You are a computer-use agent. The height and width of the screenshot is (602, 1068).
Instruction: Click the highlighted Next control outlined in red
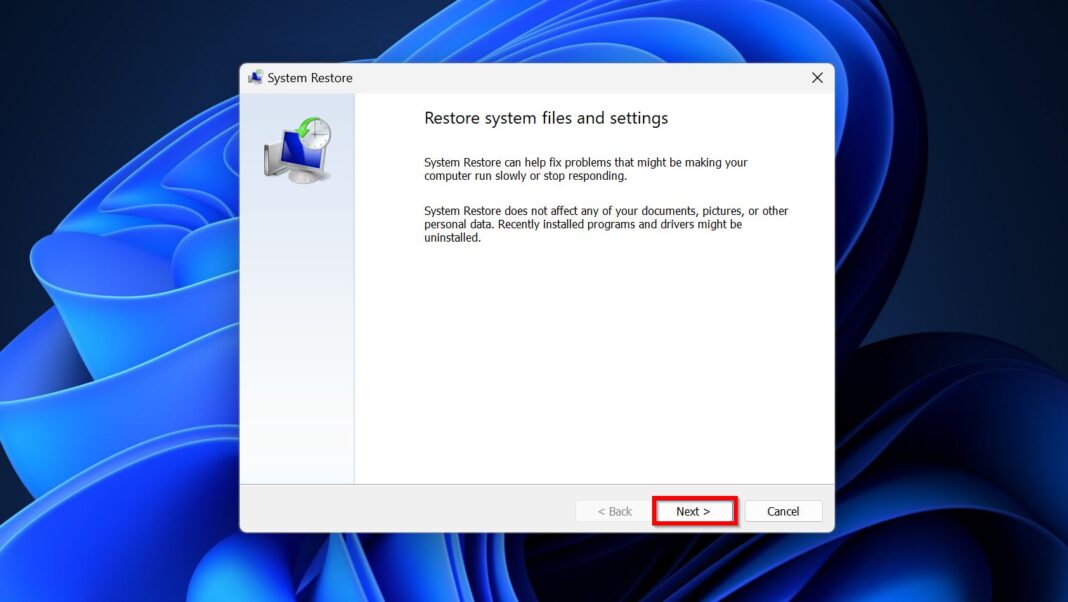[x=694, y=511]
